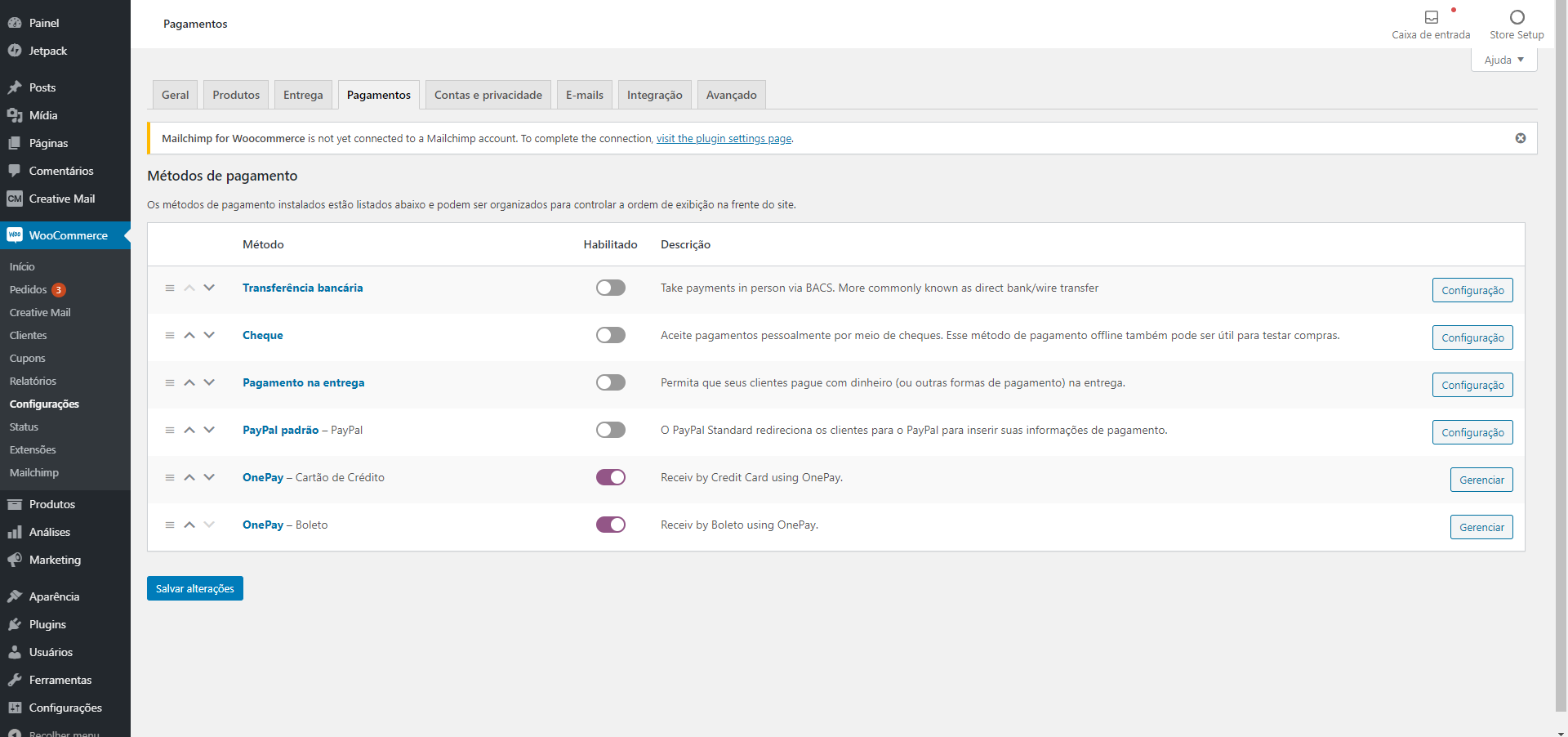The width and height of the screenshot is (1568, 737).
Task: Open the Caixa de entrada inbox icon
Action: pos(1431,17)
